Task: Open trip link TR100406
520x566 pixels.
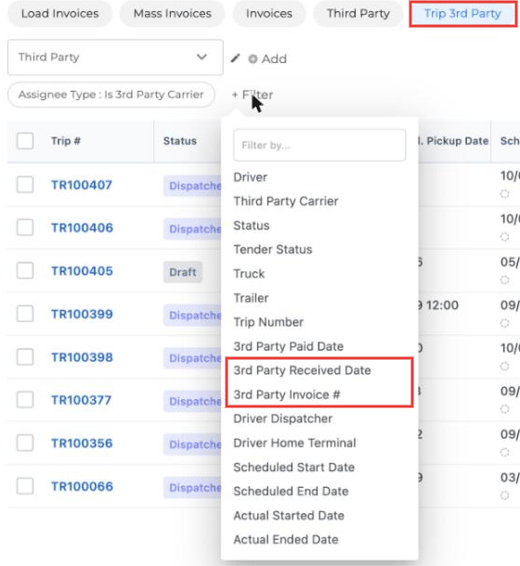Action: point(82,228)
